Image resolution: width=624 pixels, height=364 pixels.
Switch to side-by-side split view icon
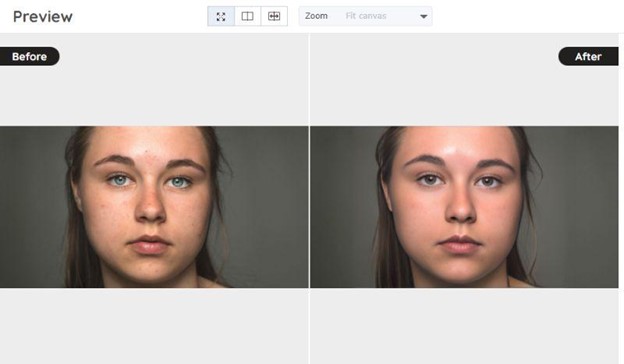pyautogui.click(x=248, y=16)
